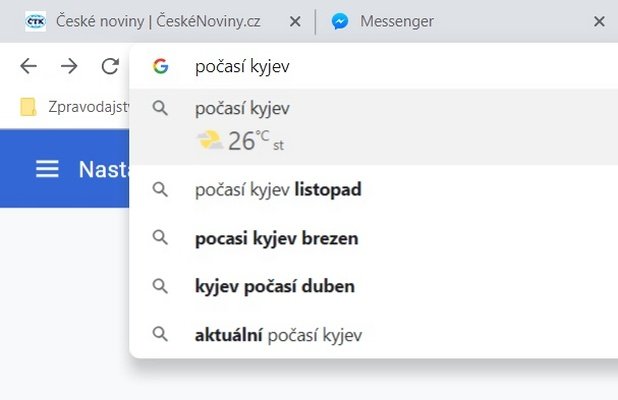Choose suggestion 'pocasi kyjev brezen'
Viewport: 618px width, 400px height.
pos(373,238)
